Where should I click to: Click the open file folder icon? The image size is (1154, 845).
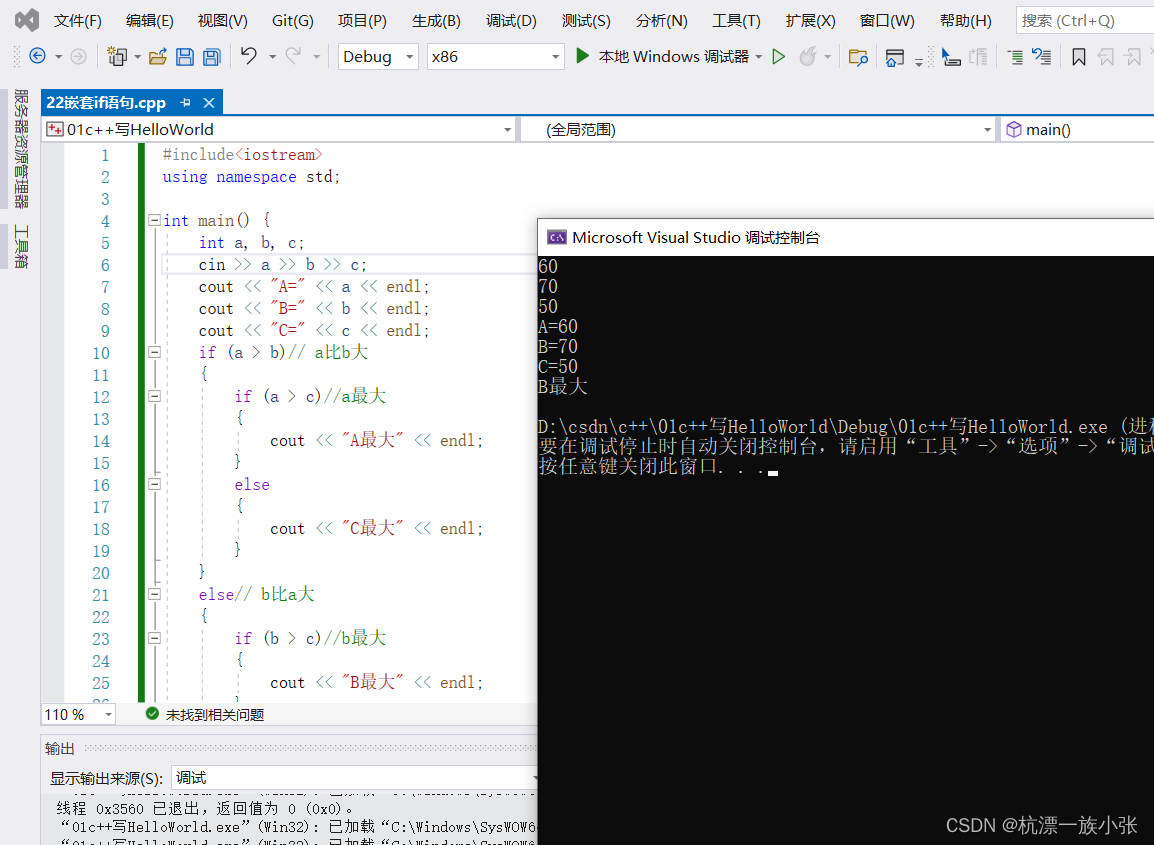pyautogui.click(x=157, y=56)
